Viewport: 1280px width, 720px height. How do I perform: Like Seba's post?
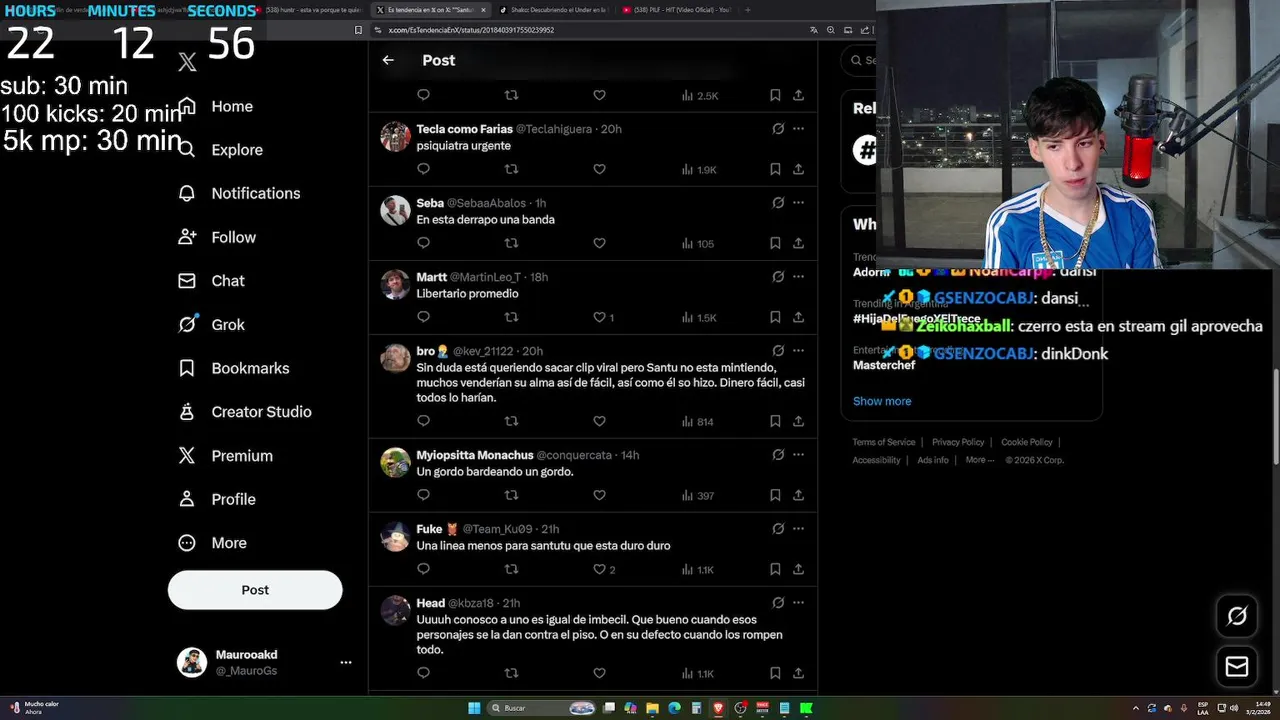pos(599,243)
